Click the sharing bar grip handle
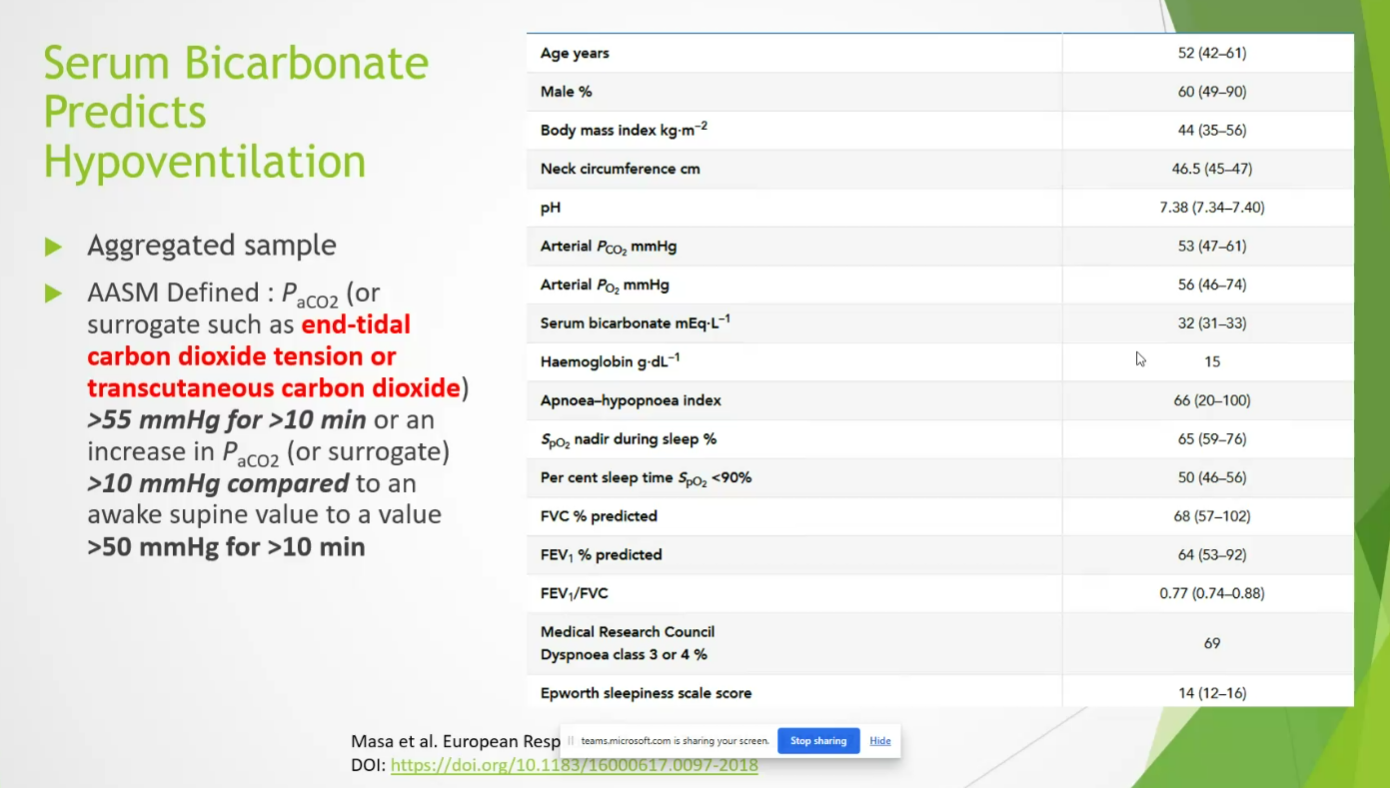This screenshot has height=788, width=1390. tap(571, 741)
